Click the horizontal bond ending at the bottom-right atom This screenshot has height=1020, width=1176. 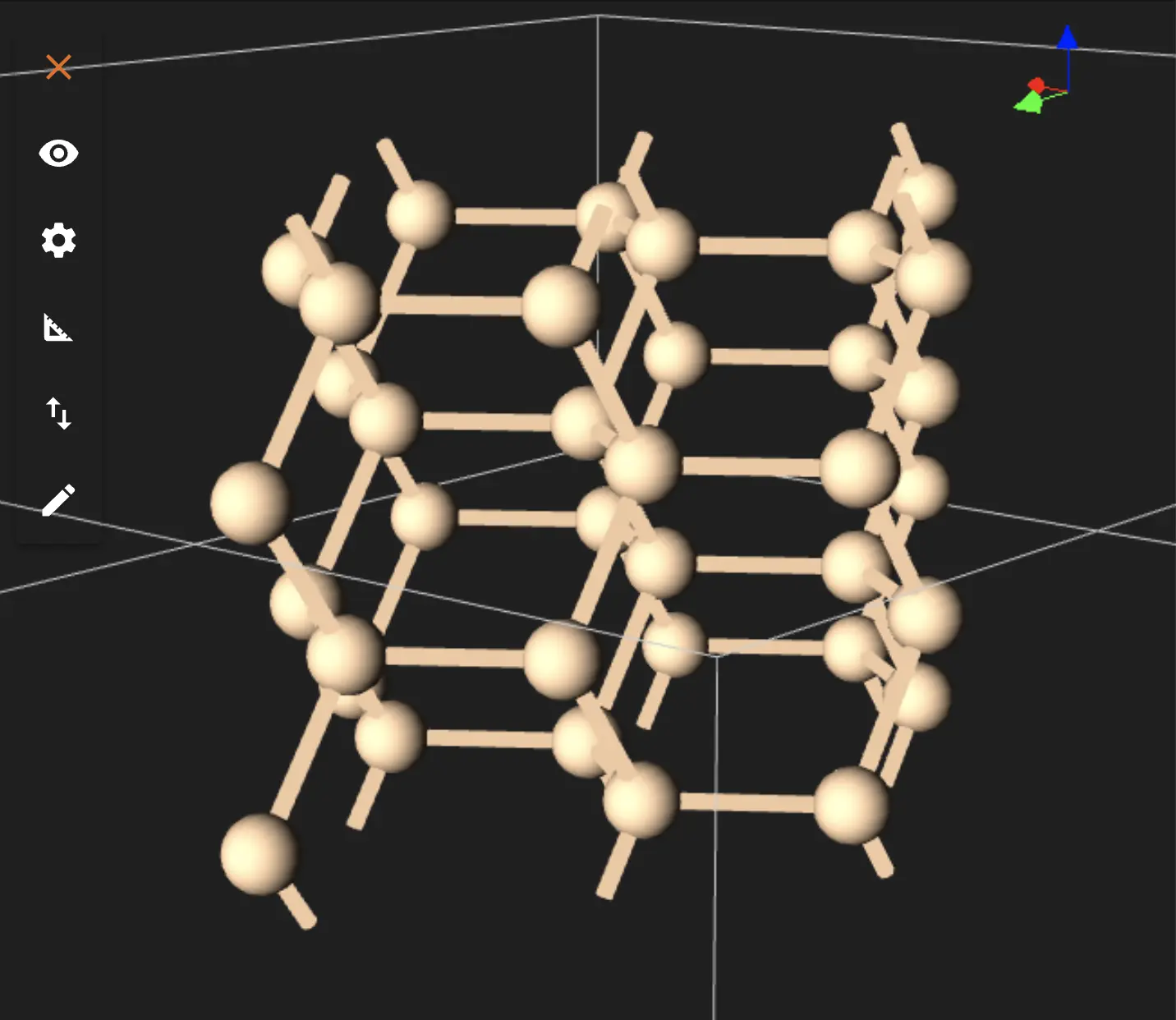746,802
